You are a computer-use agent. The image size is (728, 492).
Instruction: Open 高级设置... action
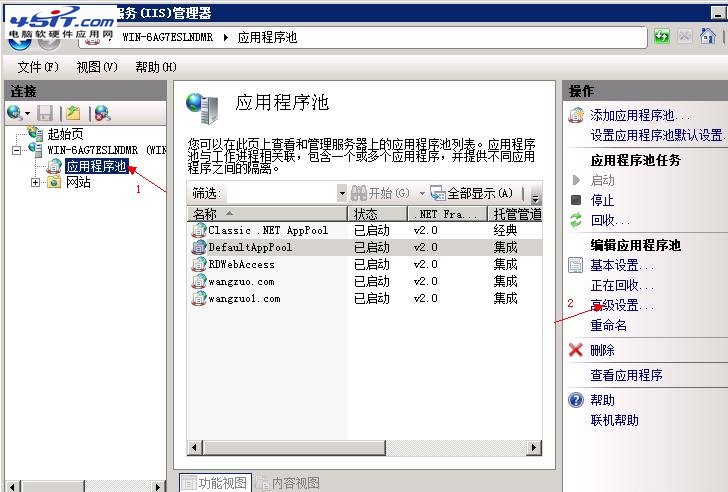[622, 305]
